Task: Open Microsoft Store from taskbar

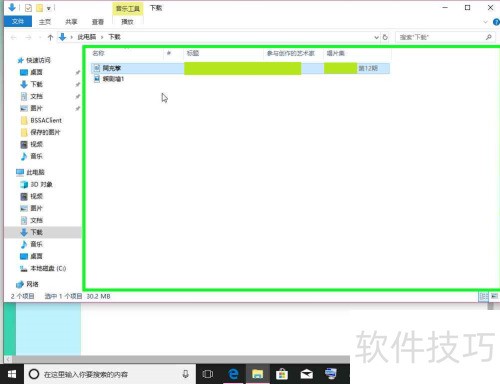Action: tap(282, 374)
